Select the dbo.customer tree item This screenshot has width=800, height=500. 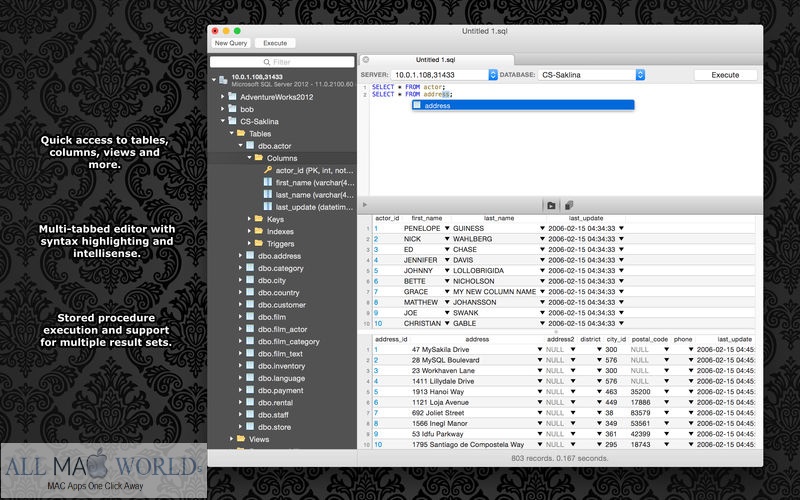tap(282, 305)
